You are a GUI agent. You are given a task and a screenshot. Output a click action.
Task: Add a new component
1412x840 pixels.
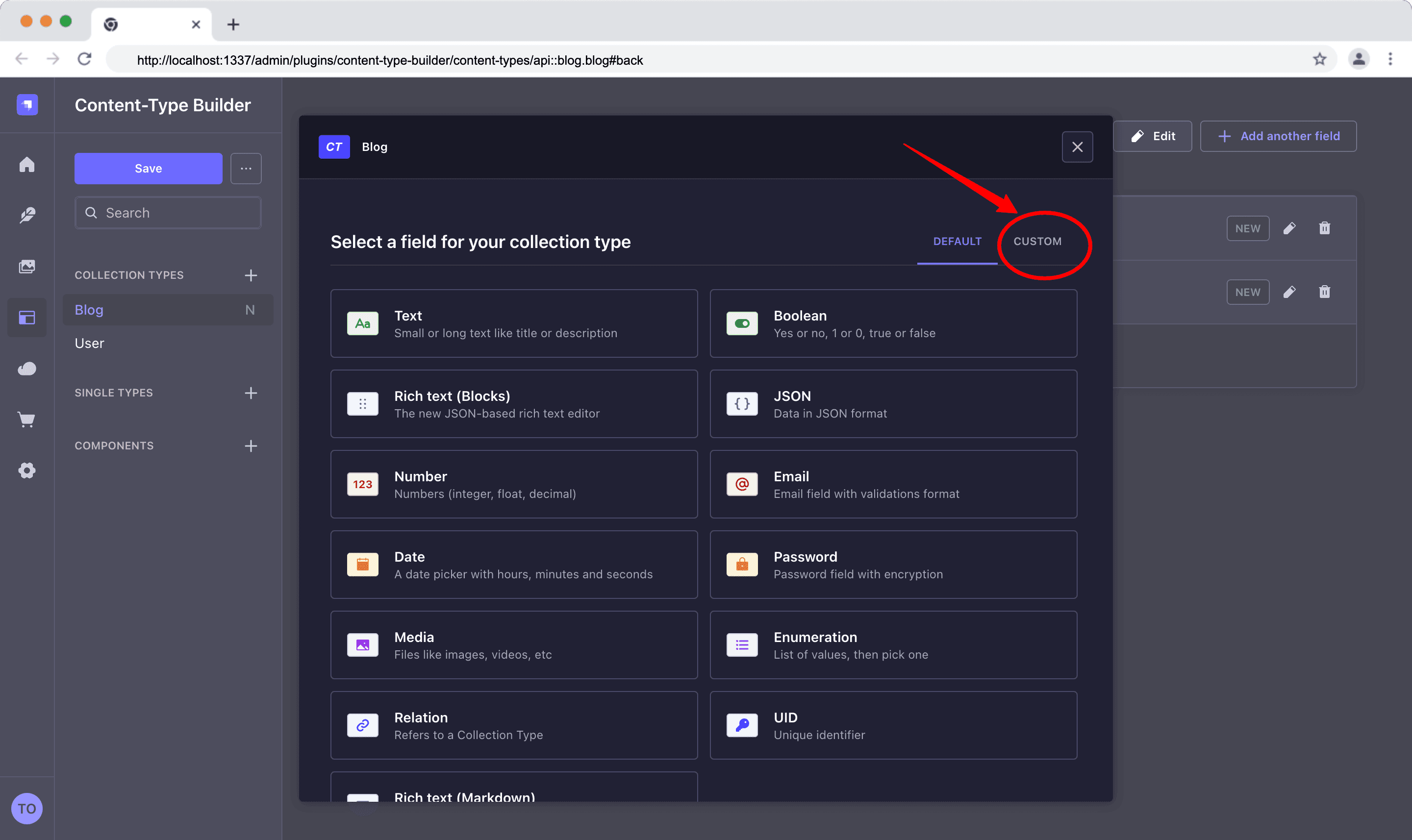(251, 446)
